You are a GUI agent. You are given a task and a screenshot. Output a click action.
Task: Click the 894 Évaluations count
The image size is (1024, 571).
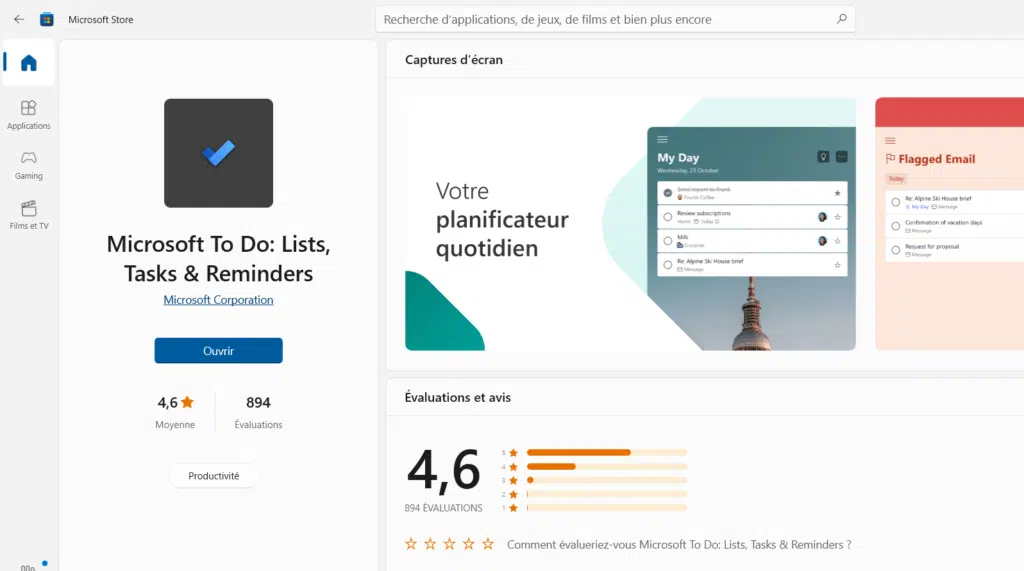coord(258,412)
